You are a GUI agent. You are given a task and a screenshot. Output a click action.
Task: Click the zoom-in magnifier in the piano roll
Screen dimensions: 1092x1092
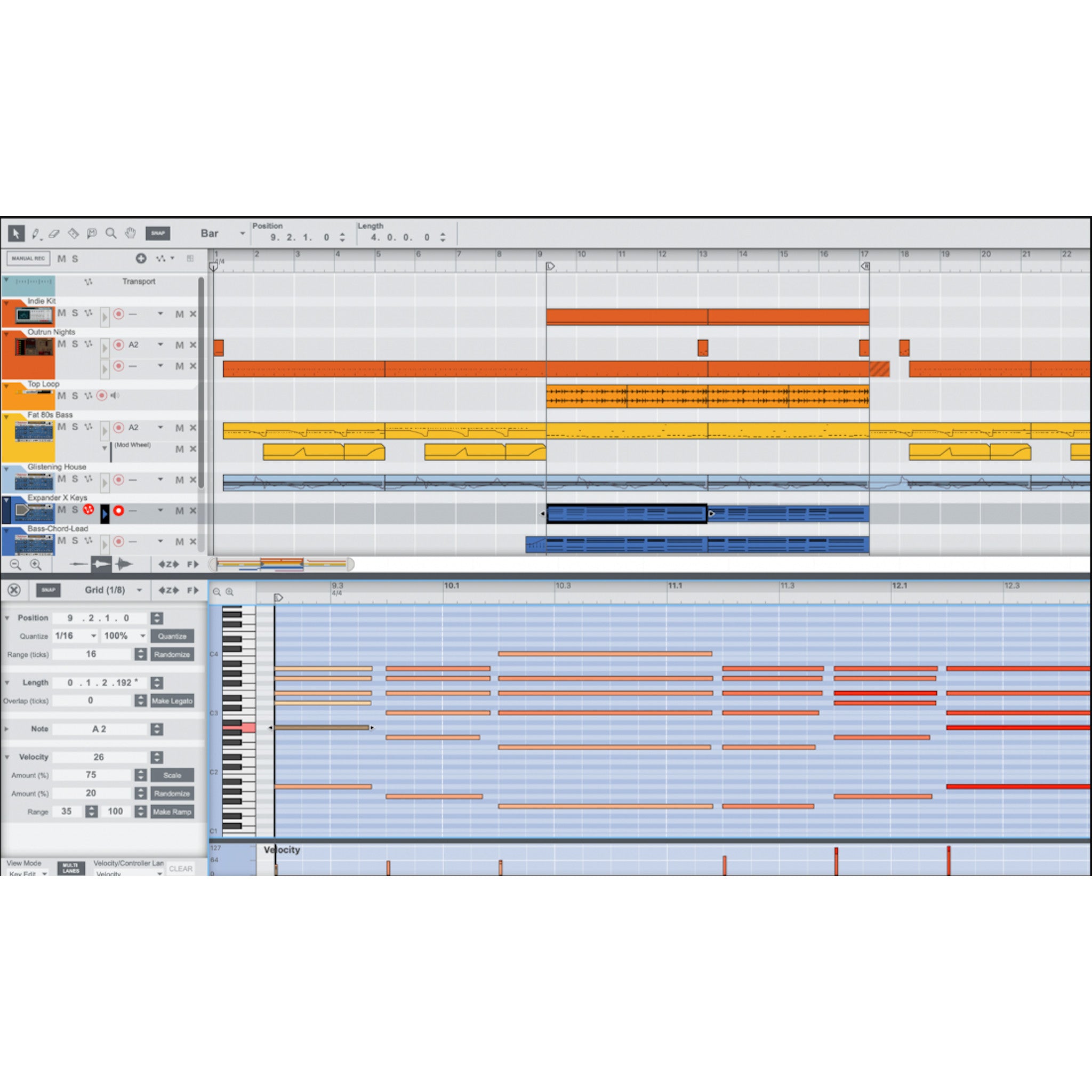[229, 592]
